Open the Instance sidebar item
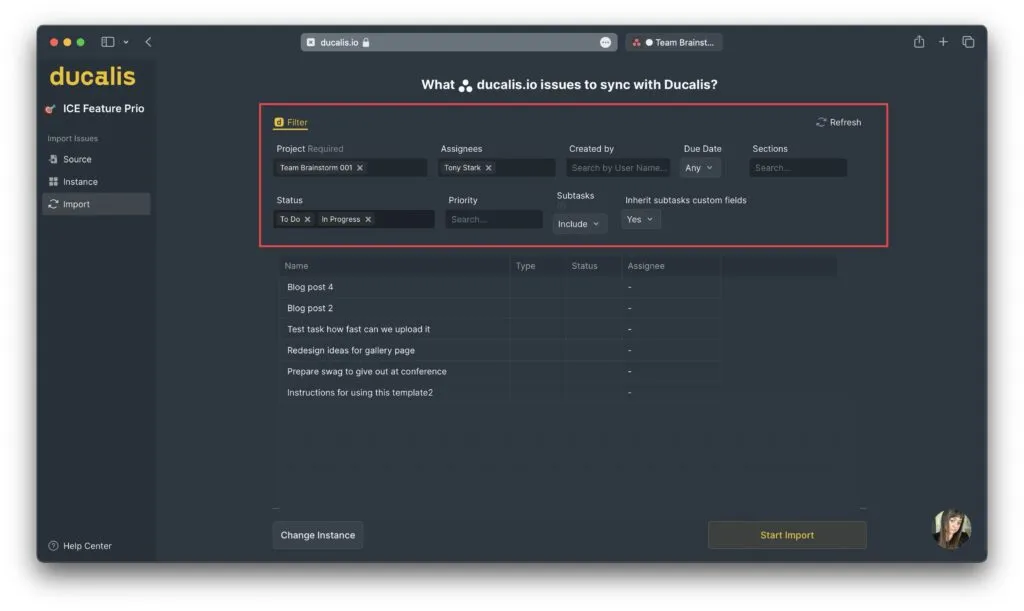This screenshot has width=1024, height=611. 80,182
